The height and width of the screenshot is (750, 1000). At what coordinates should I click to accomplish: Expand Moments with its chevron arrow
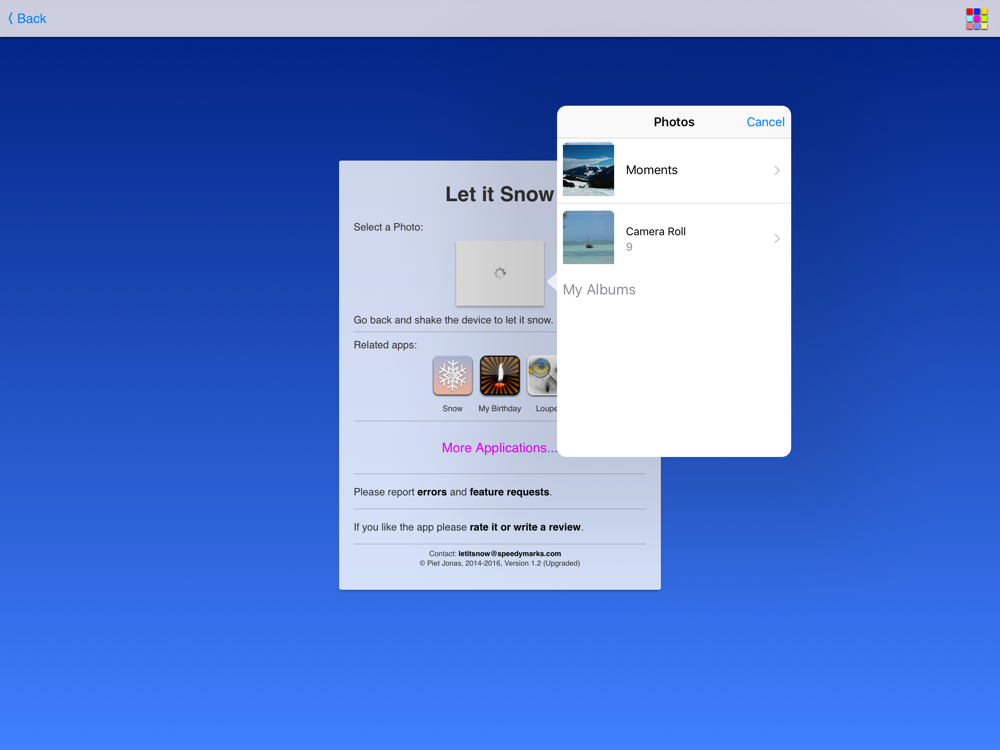(x=777, y=170)
